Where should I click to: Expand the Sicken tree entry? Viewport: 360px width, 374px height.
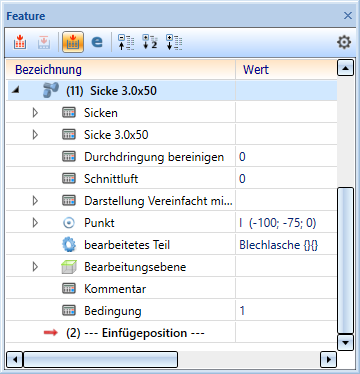pyautogui.click(x=35, y=113)
